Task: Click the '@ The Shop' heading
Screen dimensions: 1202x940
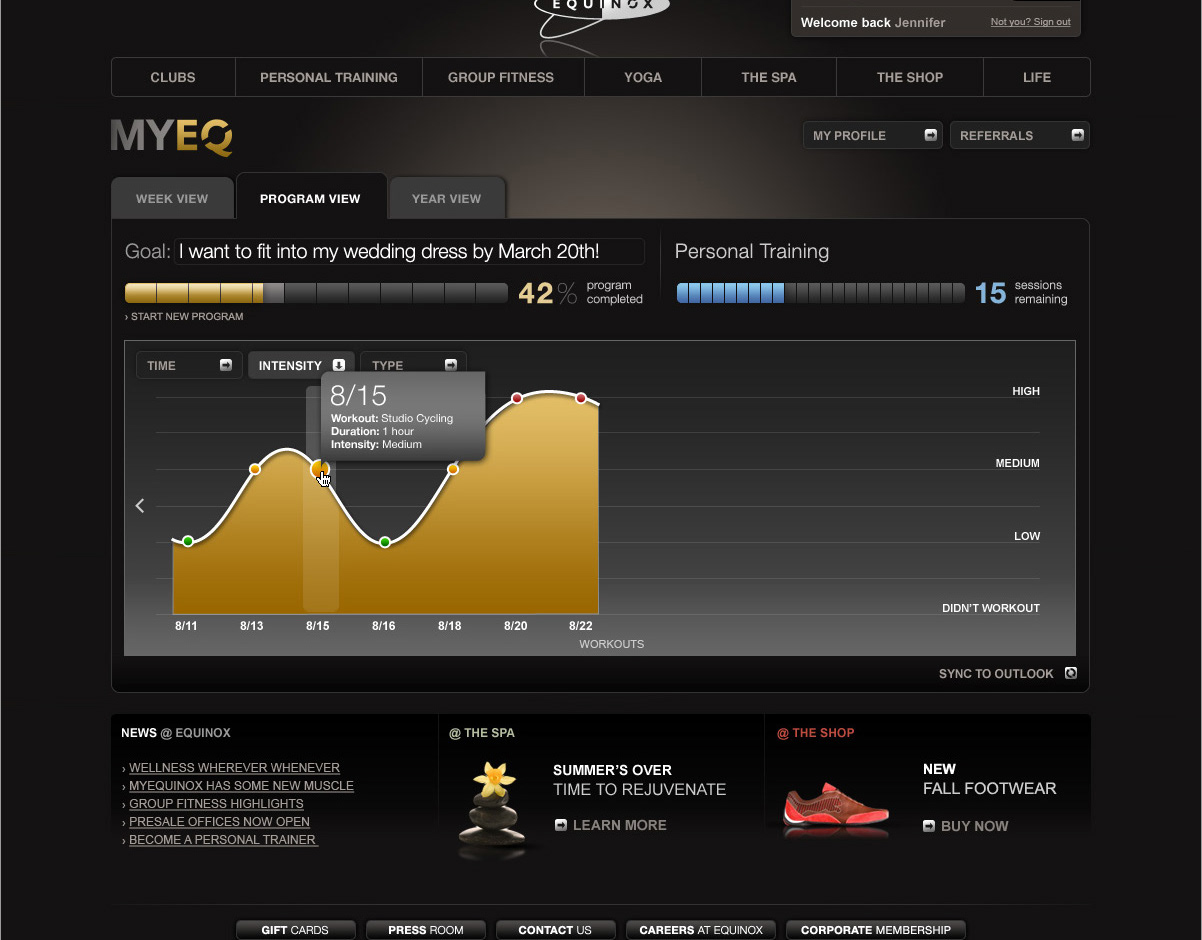Action: click(816, 733)
